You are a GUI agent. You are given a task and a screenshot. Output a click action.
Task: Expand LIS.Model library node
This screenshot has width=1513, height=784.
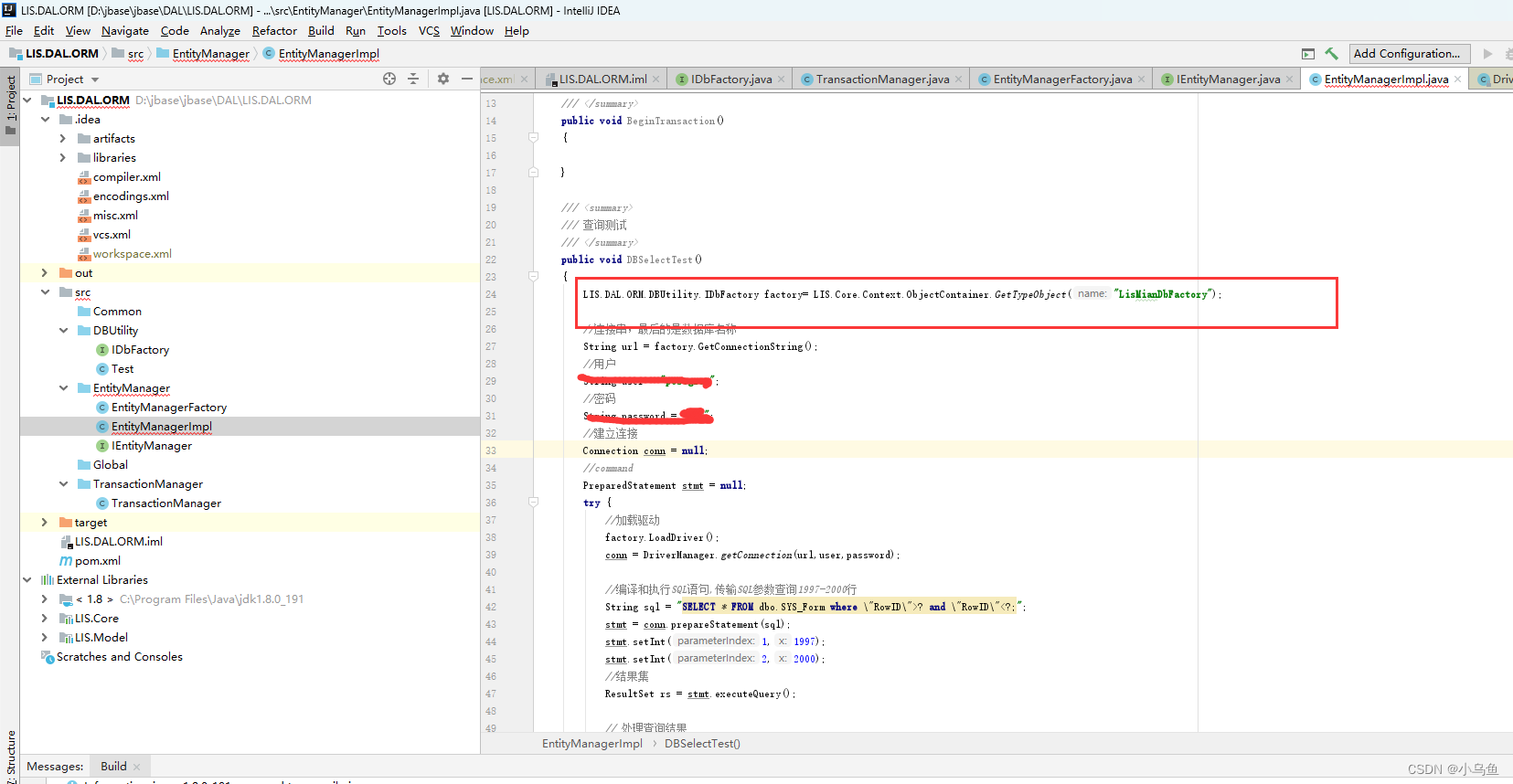click(45, 638)
